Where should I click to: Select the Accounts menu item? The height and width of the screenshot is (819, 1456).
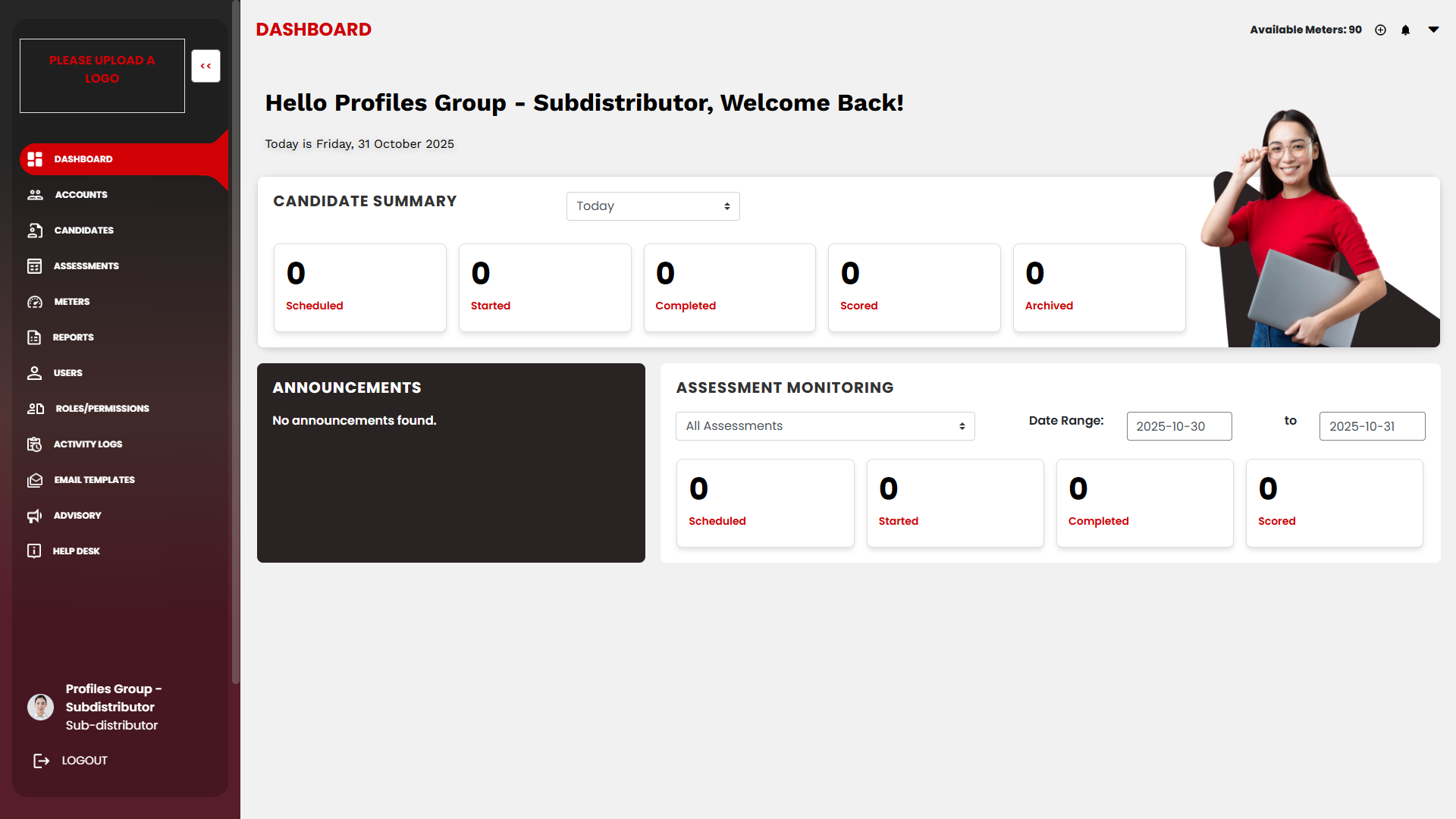pos(80,195)
